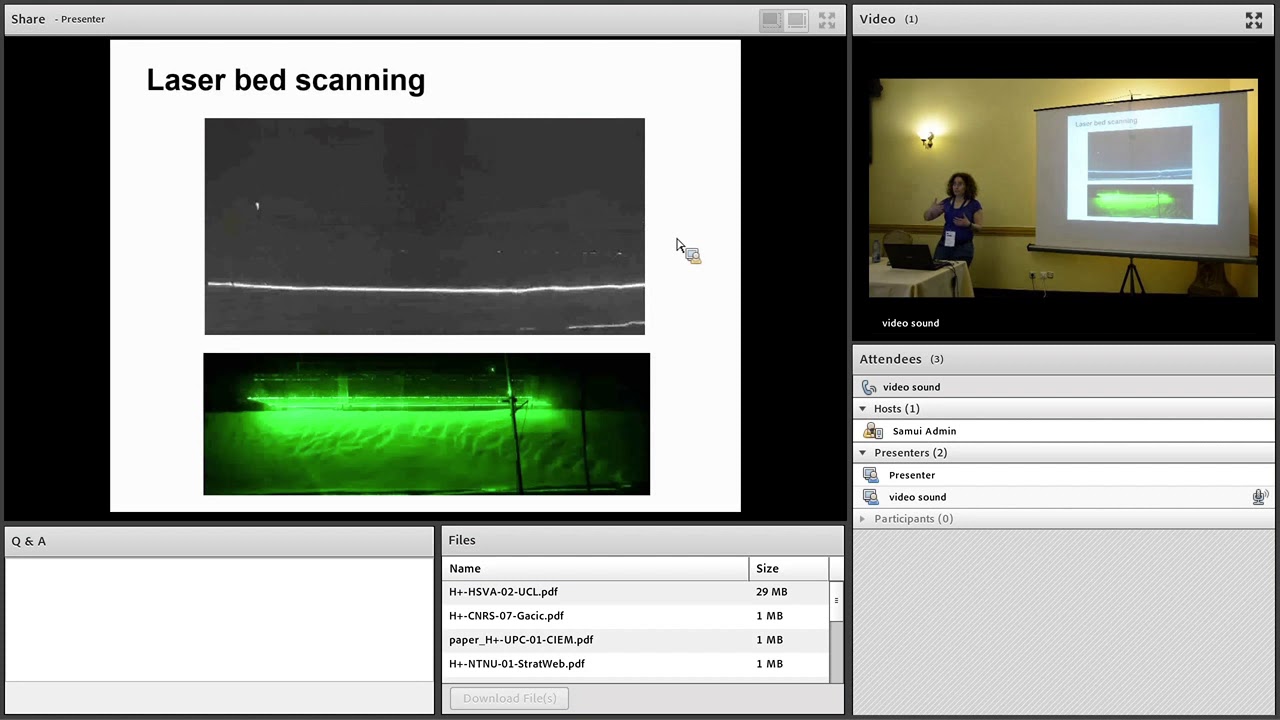Click the Samui Admin host icon
This screenshot has width=1280, height=720.
[x=873, y=431]
